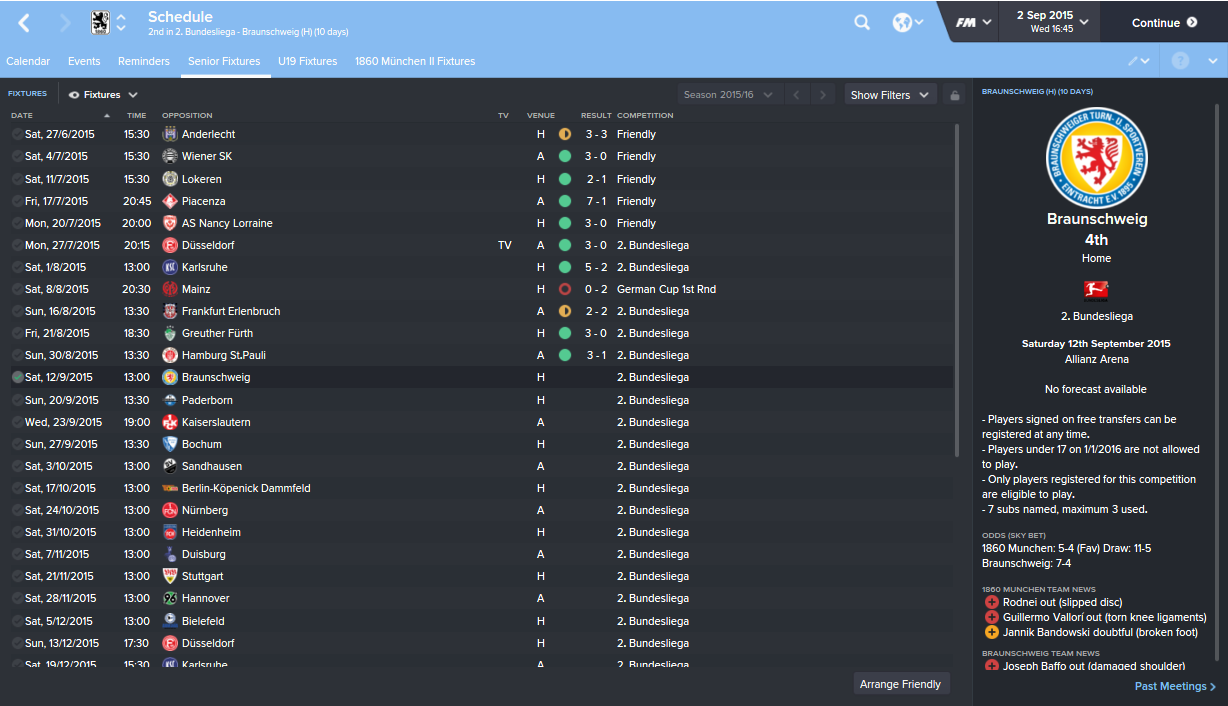Open the search magnifier icon

pos(862,22)
